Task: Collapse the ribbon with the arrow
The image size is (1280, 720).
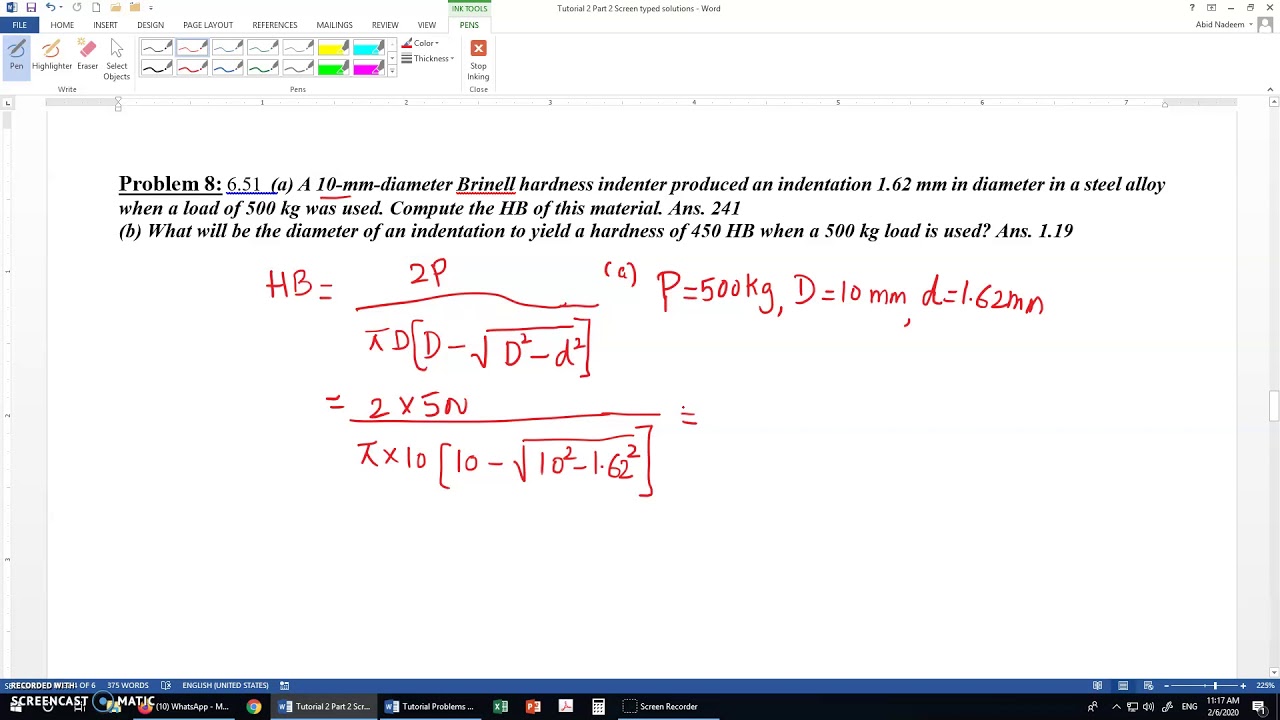Action: 1270,89
